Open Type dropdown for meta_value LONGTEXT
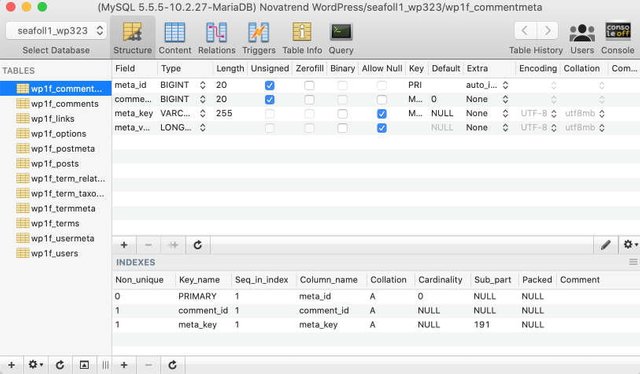The height and width of the screenshot is (374, 640). (x=202, y=128)
